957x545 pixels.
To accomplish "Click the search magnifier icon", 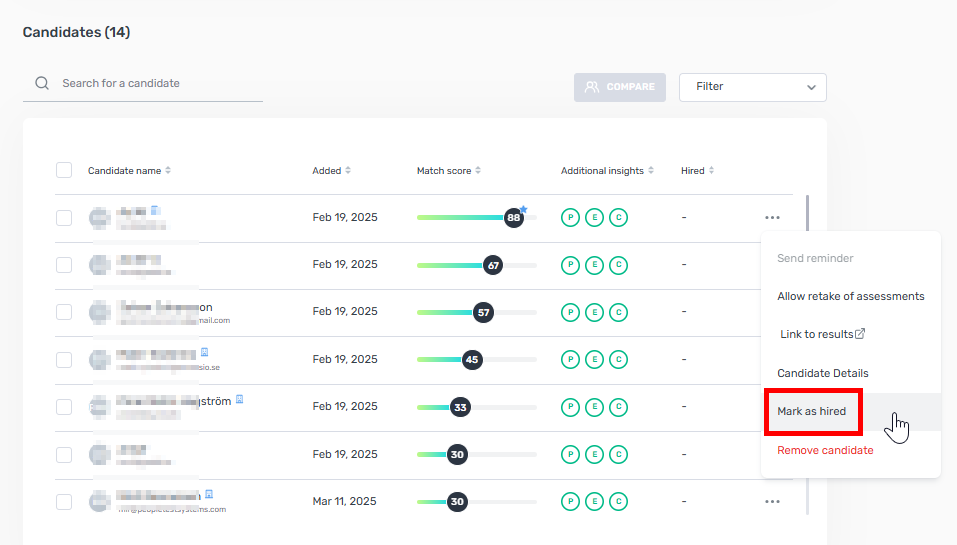I will (42, 84).
